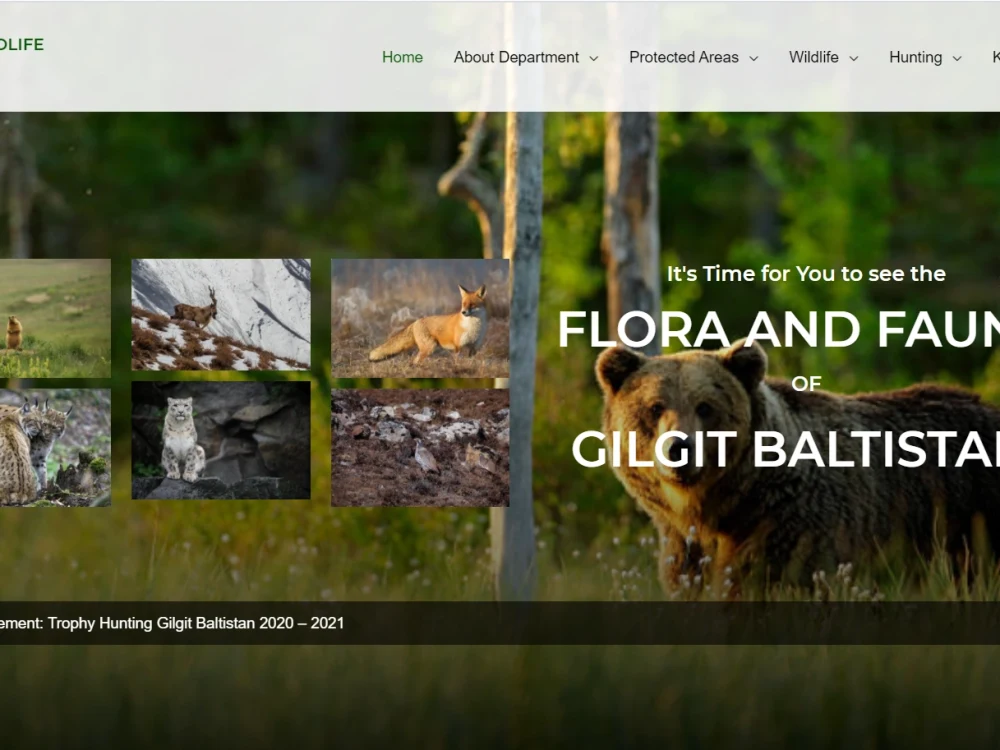The image size is (1000, 750).
Task: Open the ibex on snowy slope photo
Action: [221, 314]
